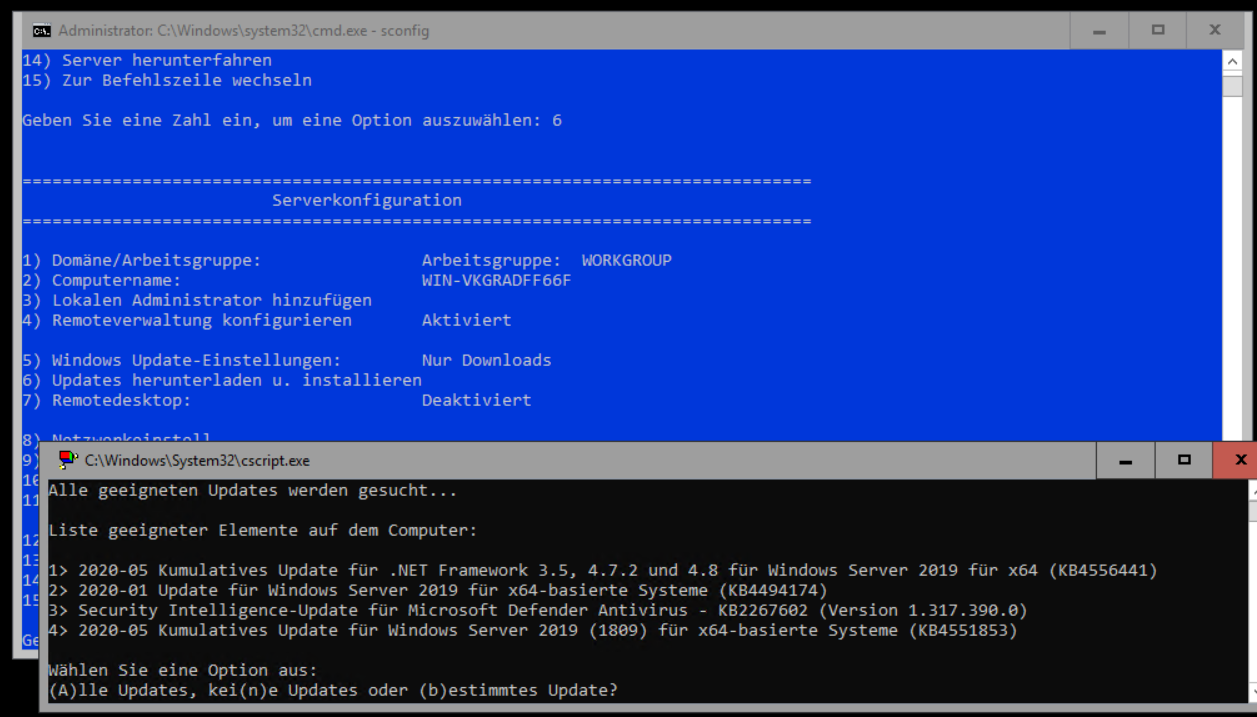The height and width of the screenshot is (717, 1257).
Task: Click the sconfig window title text
Action: pos(244,31)
